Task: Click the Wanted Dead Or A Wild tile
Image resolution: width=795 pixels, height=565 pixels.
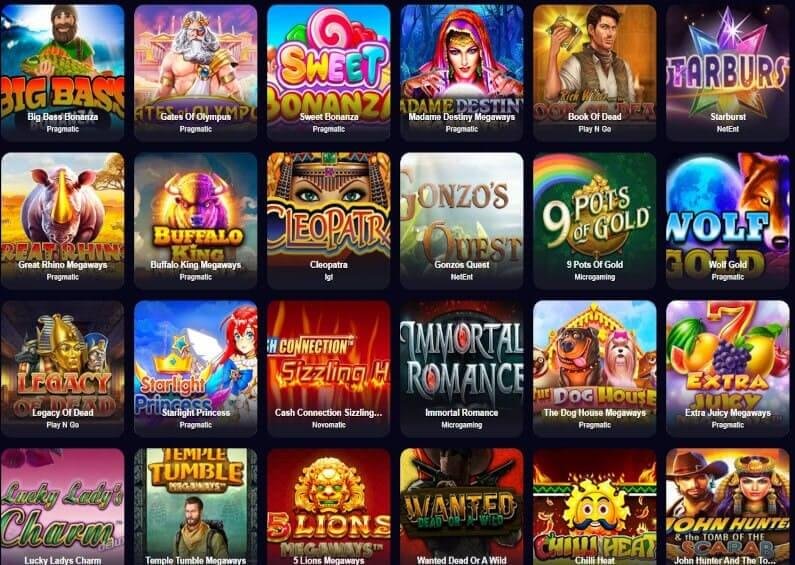Action: coord(461,507)
